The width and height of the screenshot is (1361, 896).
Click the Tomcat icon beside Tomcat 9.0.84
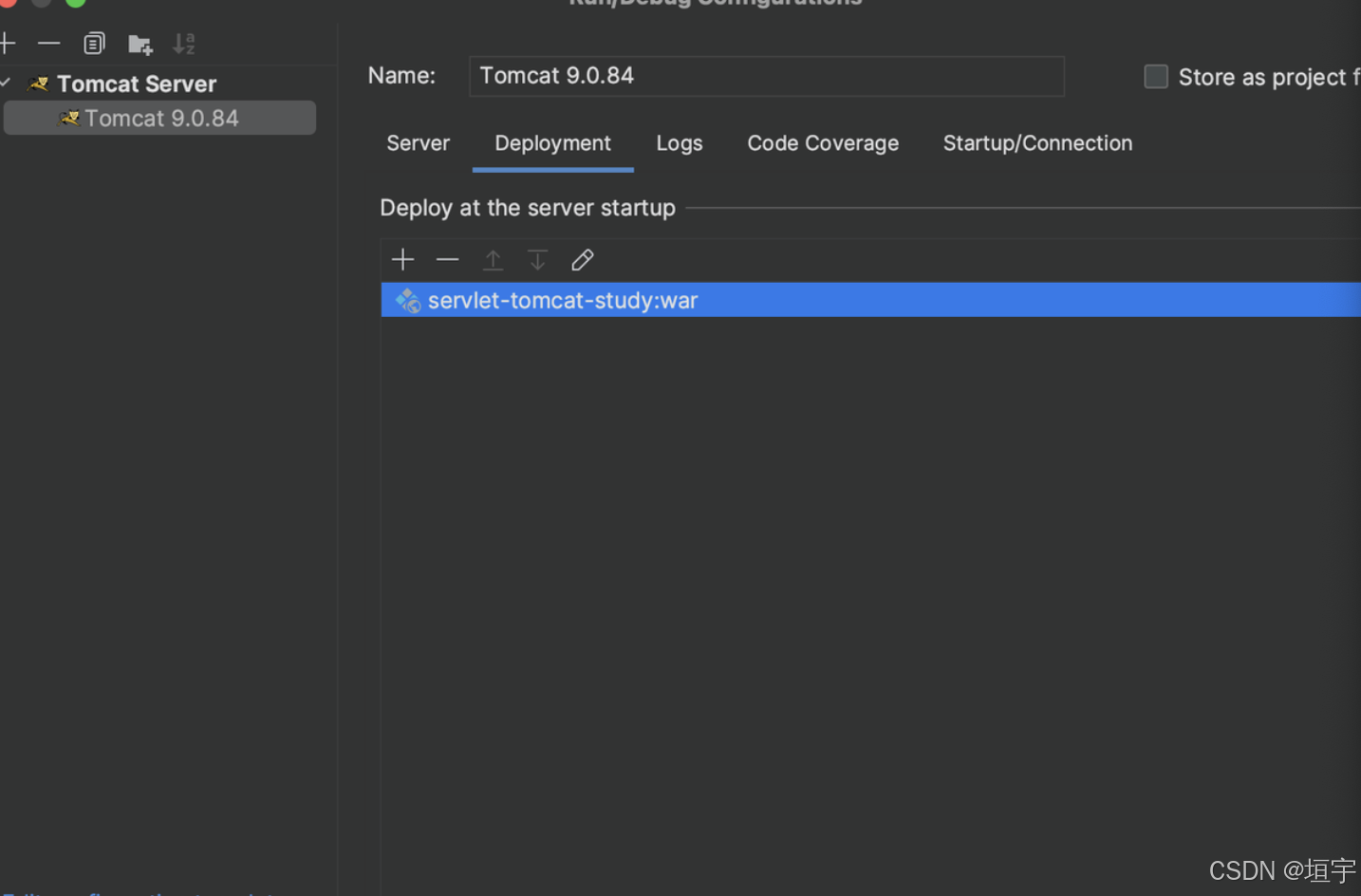point(69,118)
